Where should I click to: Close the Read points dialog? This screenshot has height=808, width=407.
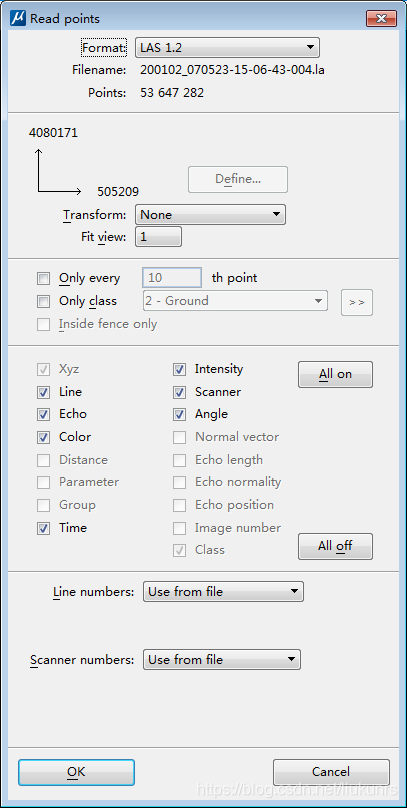(x=381, y=19)
